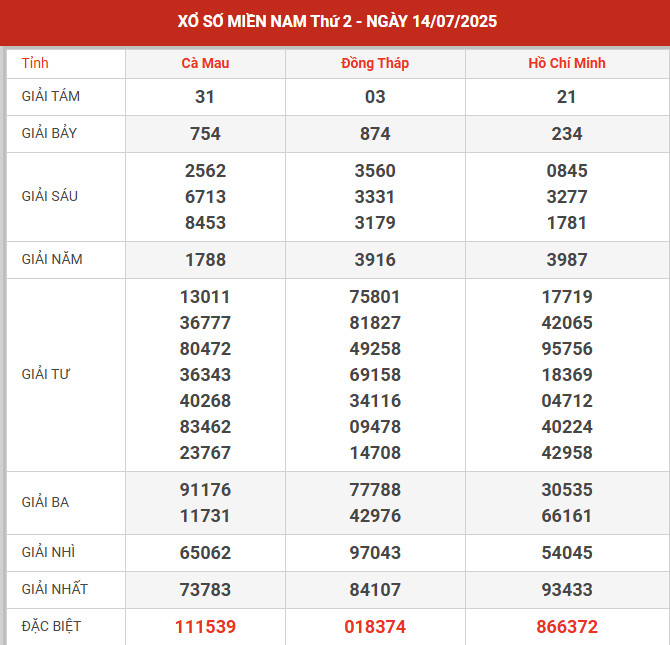Click giải tư number 40268
This screenshot has width=670, height=645.
point(205,401)
